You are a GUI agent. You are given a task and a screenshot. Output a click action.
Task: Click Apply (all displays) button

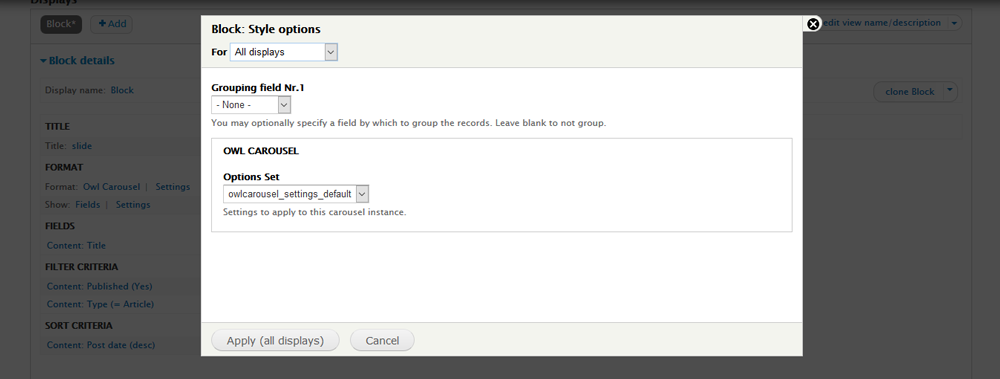coord(276,341)
